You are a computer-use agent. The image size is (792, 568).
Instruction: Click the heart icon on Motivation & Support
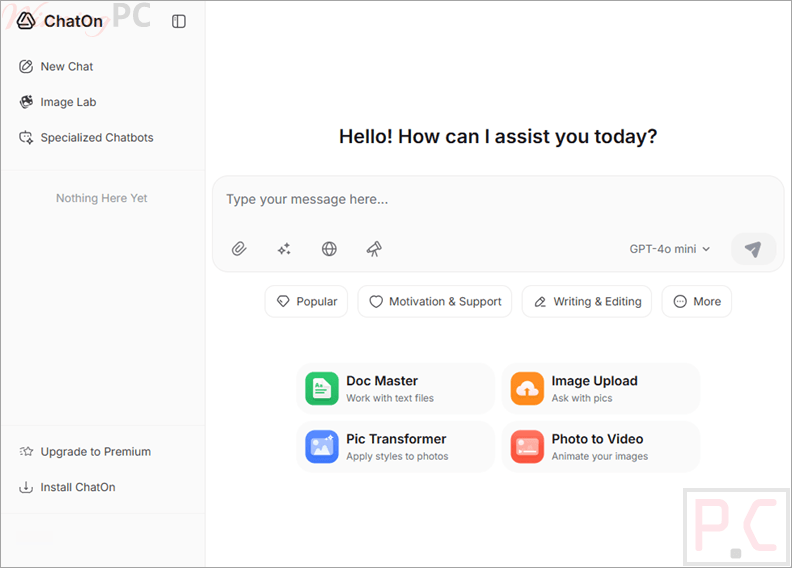[x=376, y=301]
